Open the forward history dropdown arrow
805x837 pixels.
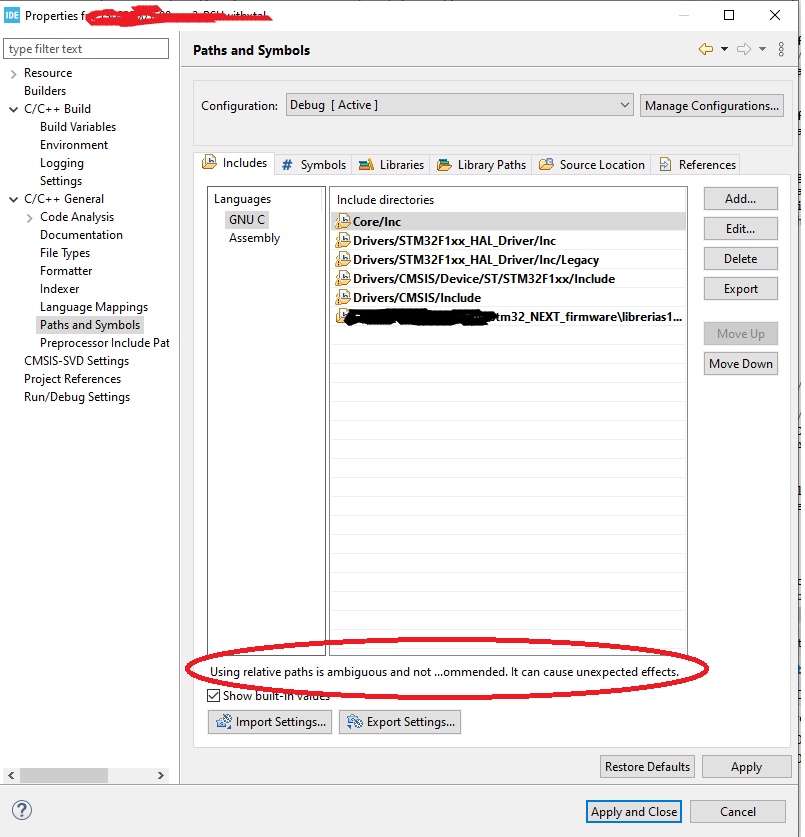point(763,50)
